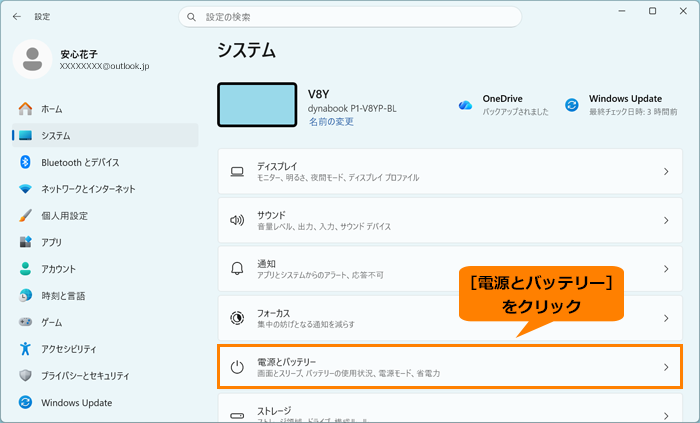The height and width of the screenshot is (423, 700).
Task: Click the アプリ apps icon
Action: tap(25, 242)
